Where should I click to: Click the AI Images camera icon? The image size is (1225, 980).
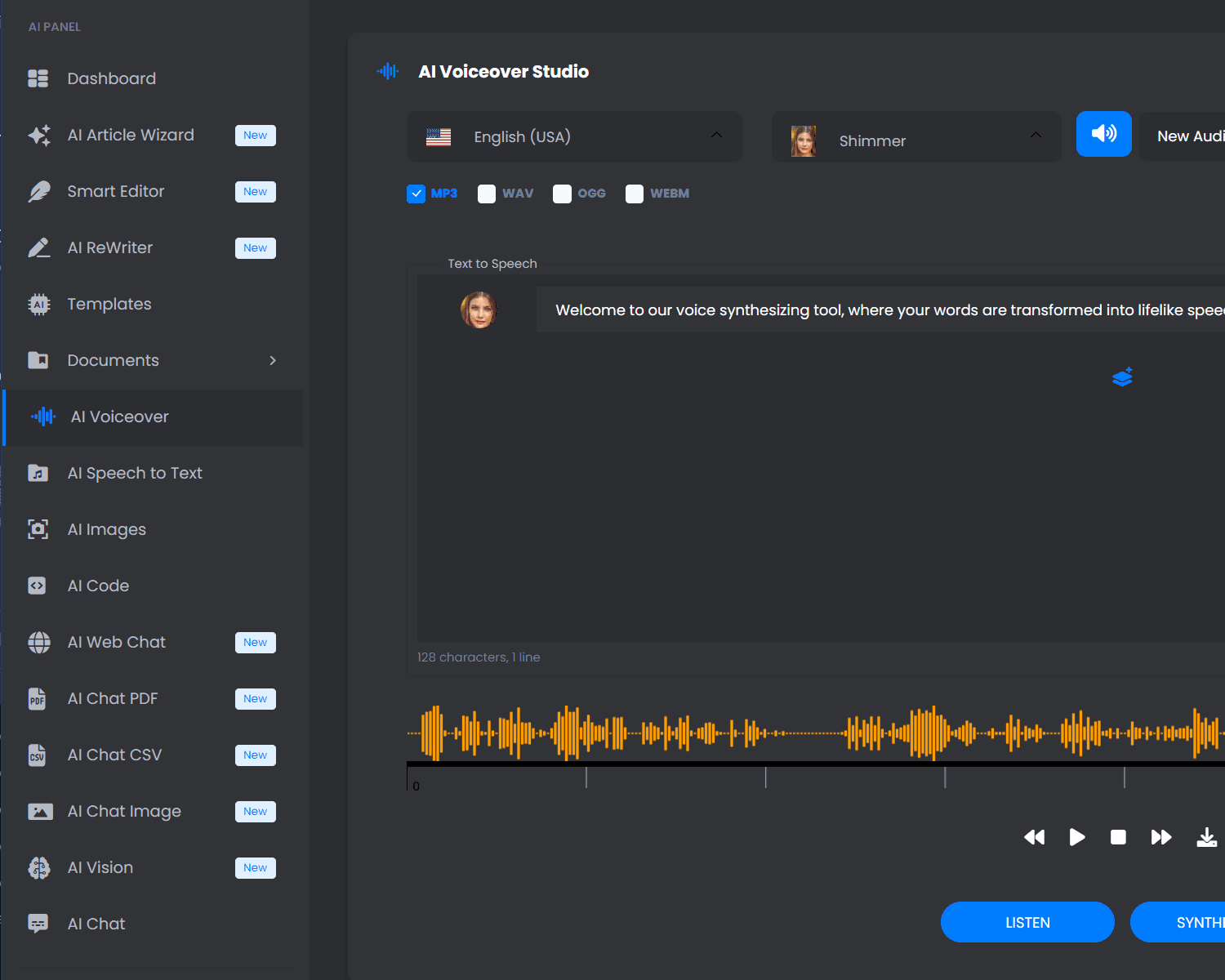(38, 529)
